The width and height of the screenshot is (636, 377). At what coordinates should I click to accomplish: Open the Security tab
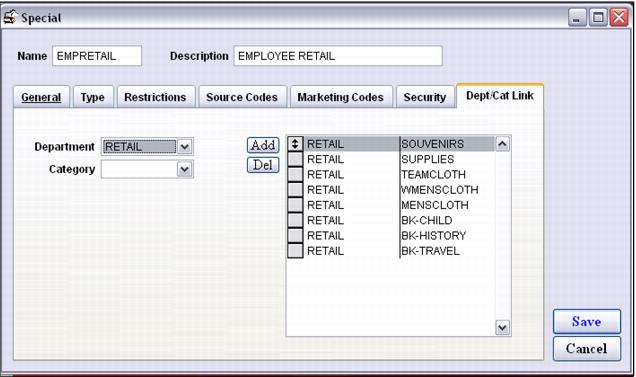tap(425, 97)
